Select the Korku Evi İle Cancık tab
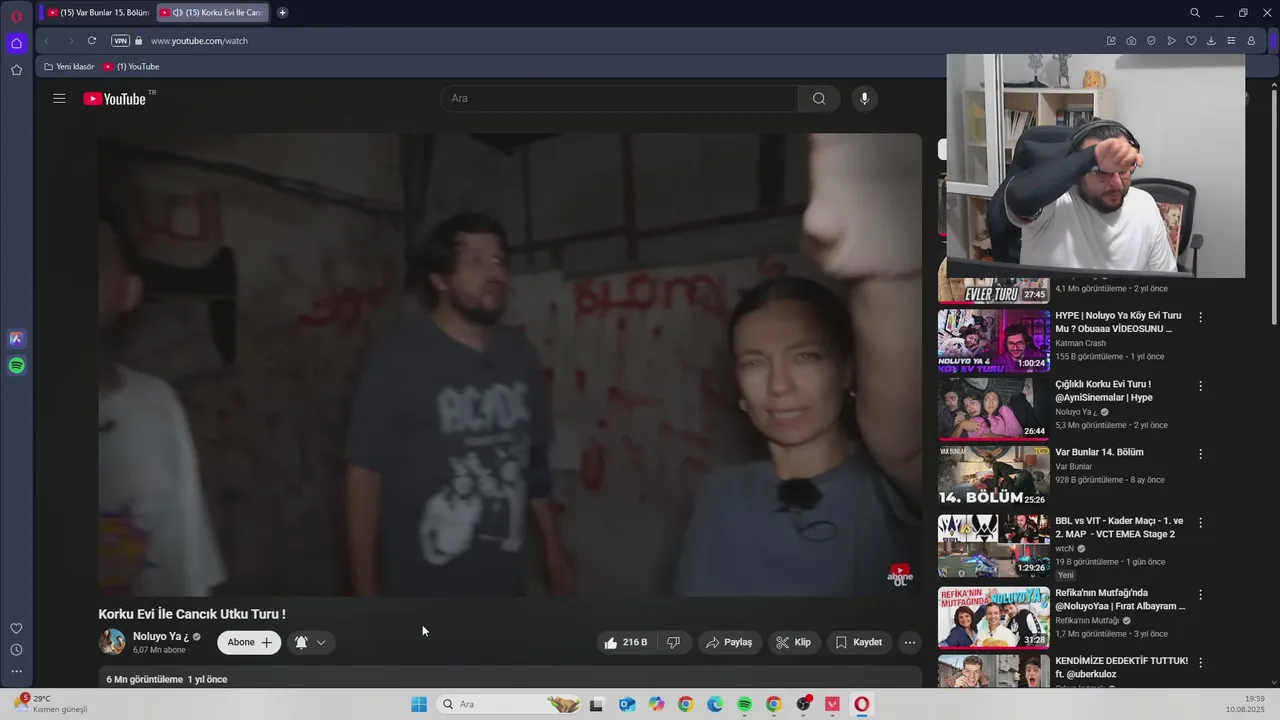1280x720 pixels. tap(213, 13)
